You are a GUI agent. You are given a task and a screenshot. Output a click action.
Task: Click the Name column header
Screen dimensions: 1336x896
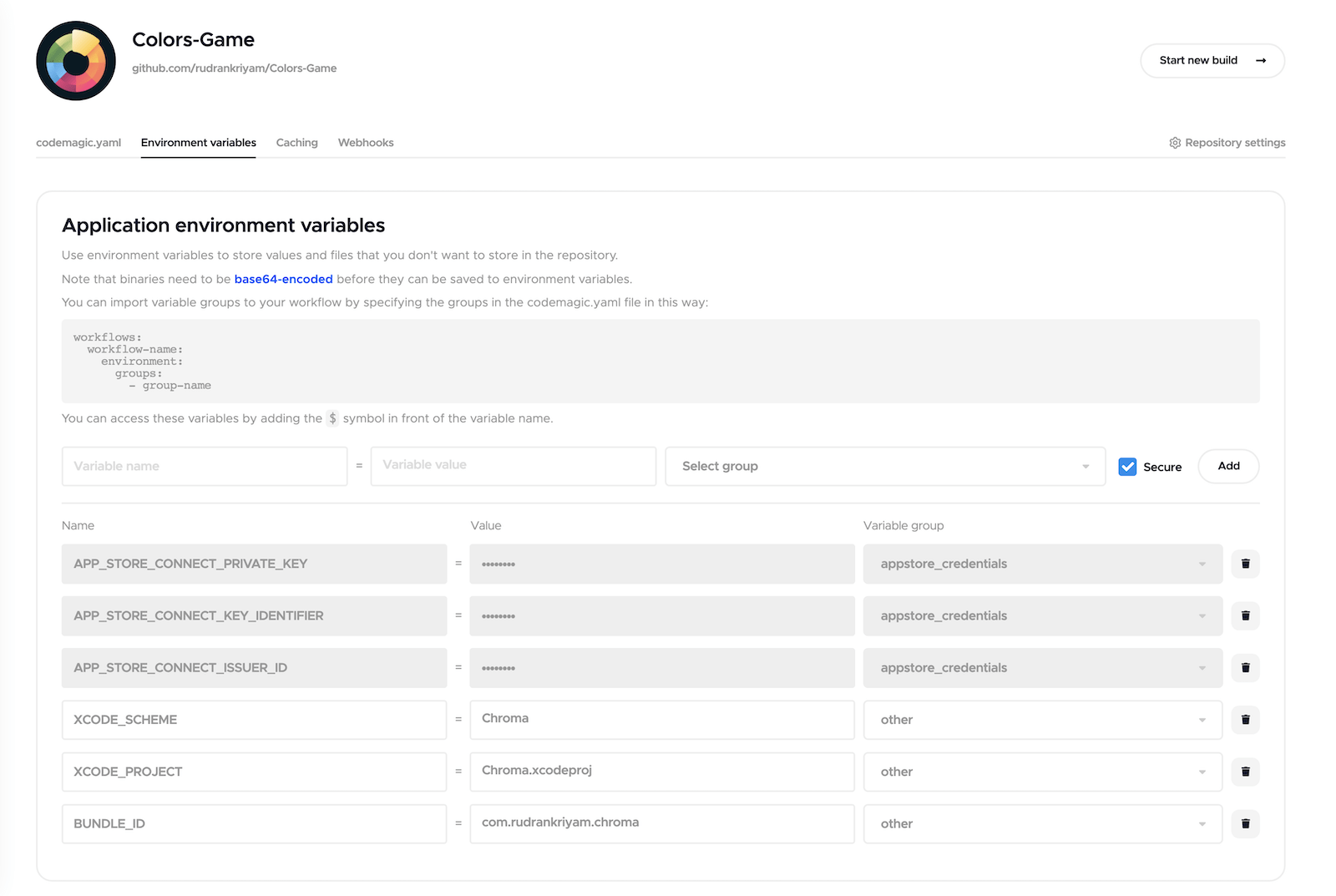[x=78, y=525]
